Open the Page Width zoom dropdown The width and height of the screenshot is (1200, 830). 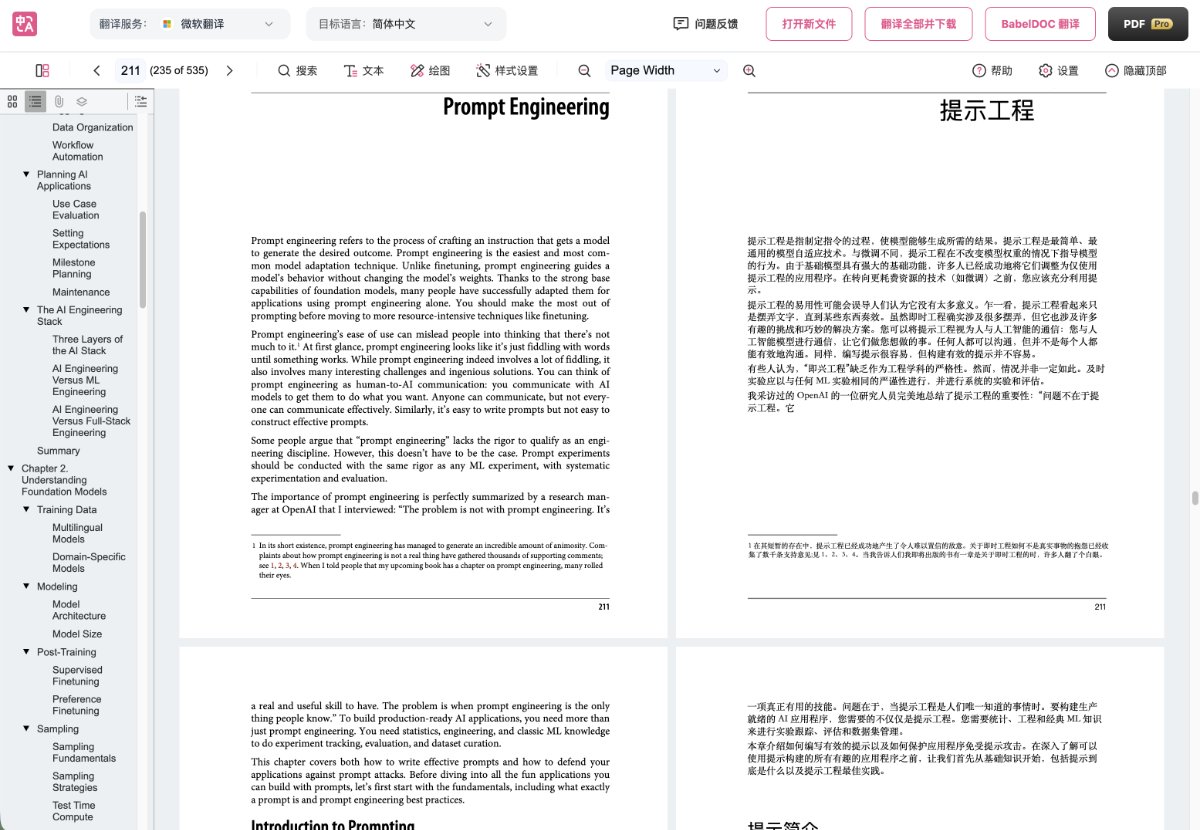[x=666, y=70]
